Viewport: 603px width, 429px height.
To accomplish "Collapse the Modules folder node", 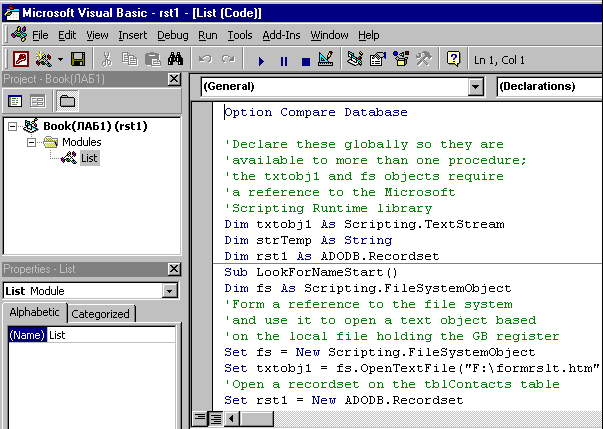I will coord(31,143).
